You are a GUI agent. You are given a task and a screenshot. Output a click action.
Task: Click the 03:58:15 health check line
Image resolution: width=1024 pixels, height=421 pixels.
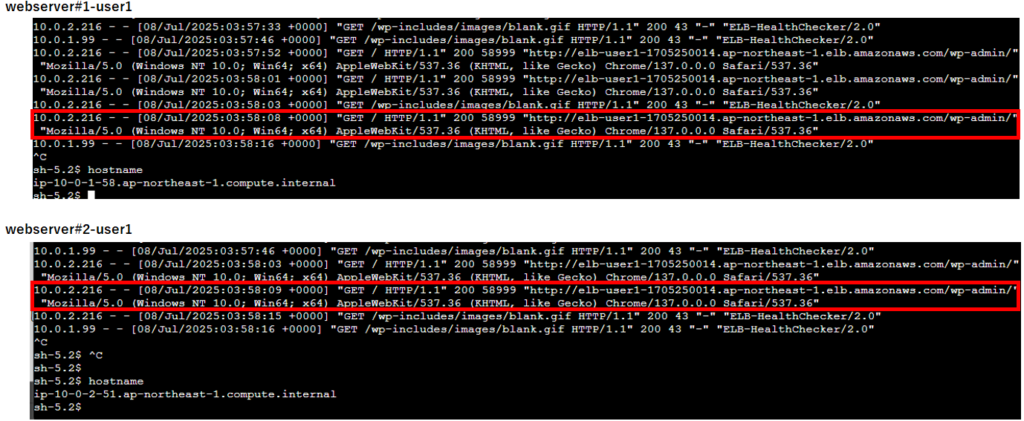coord(457,316)
